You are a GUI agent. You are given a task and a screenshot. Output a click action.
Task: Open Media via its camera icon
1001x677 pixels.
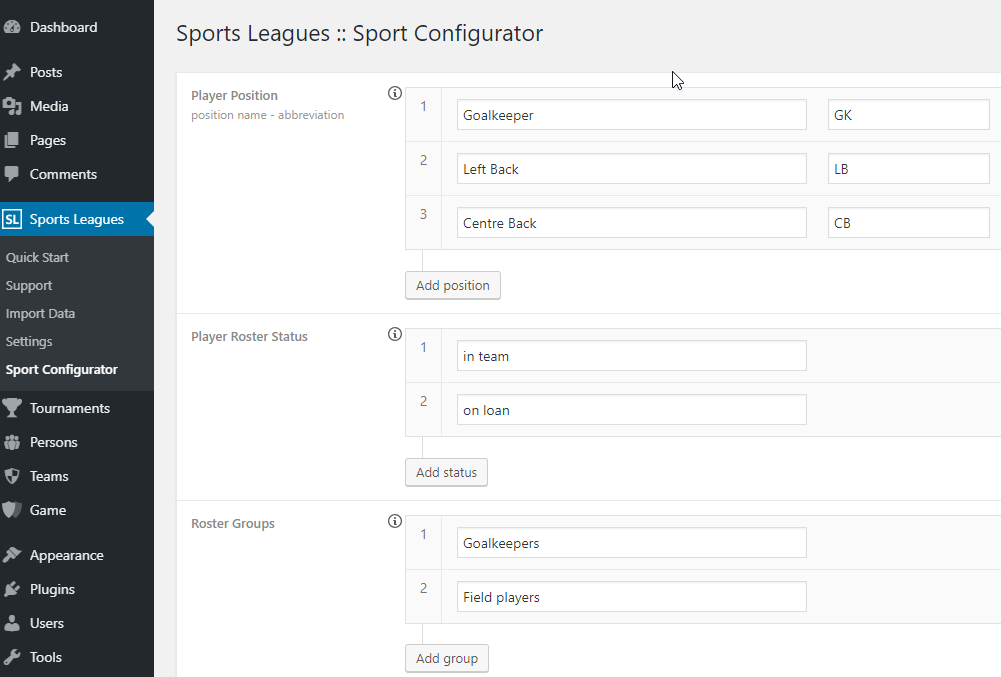click(12, 107)
